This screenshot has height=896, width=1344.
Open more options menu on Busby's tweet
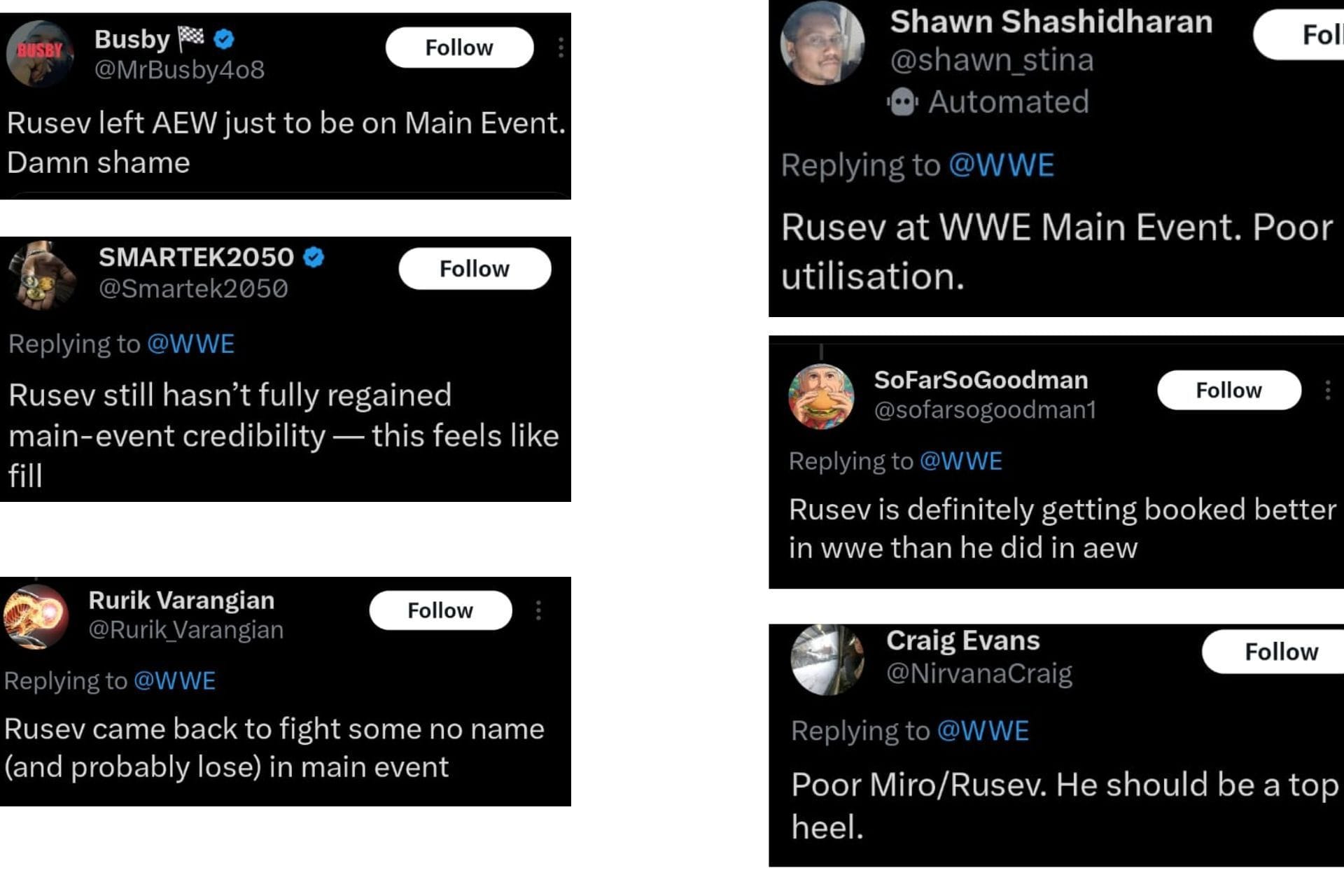click(x=560, y=47)
